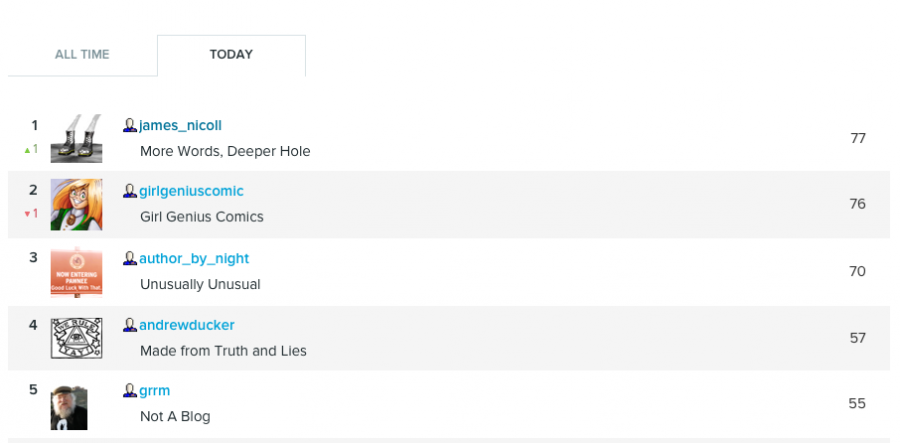Open grrm's photo avatar
This screenshot has height=443, width=900.
point(69,408)
